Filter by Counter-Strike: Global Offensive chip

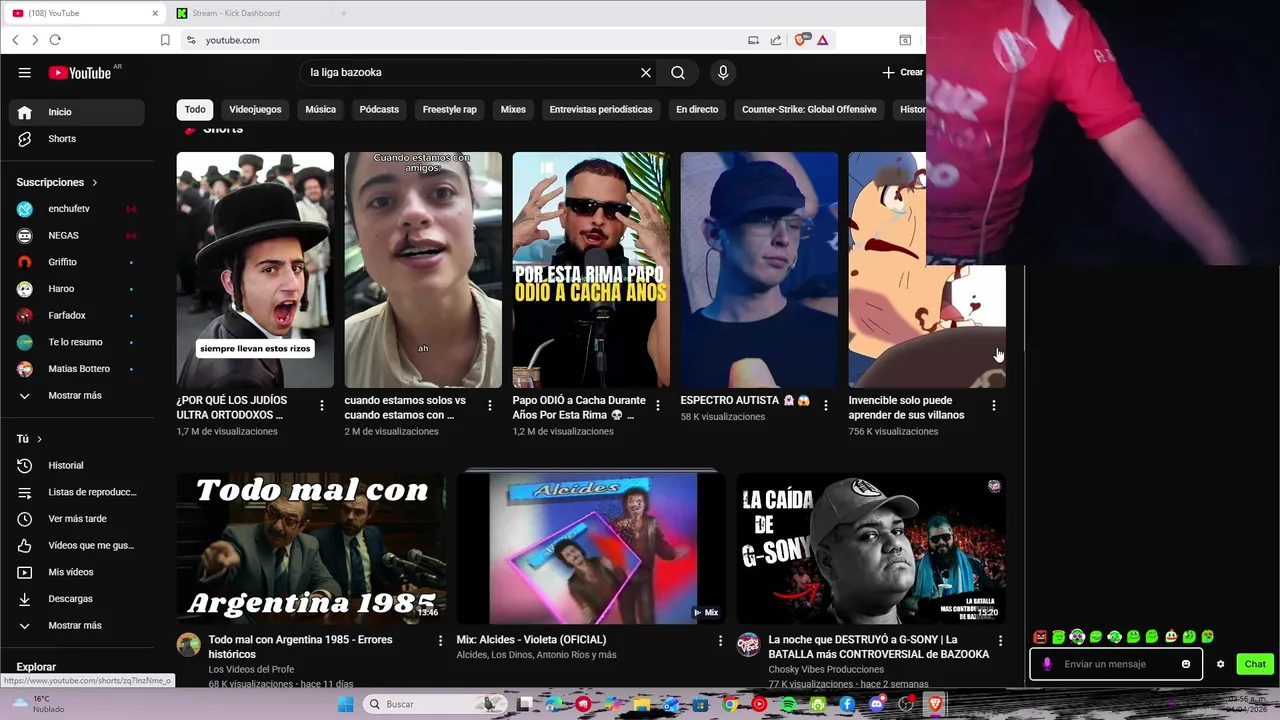coord(809,109)
